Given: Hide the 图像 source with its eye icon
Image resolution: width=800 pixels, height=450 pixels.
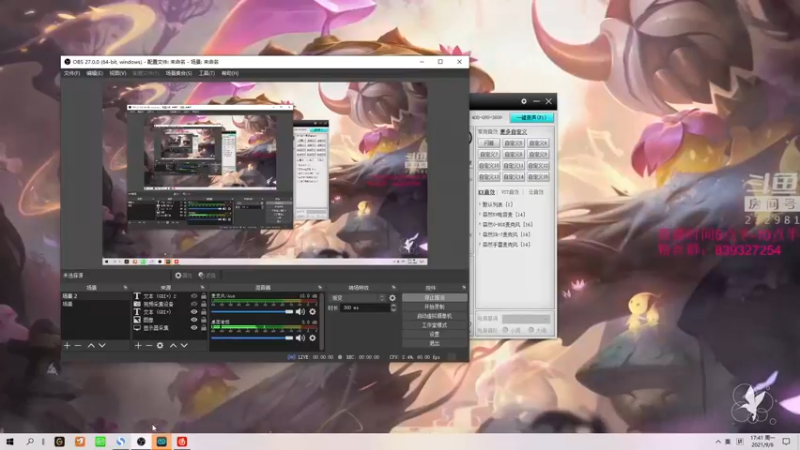Looking at the screenshot, I should tap(194, 320).
